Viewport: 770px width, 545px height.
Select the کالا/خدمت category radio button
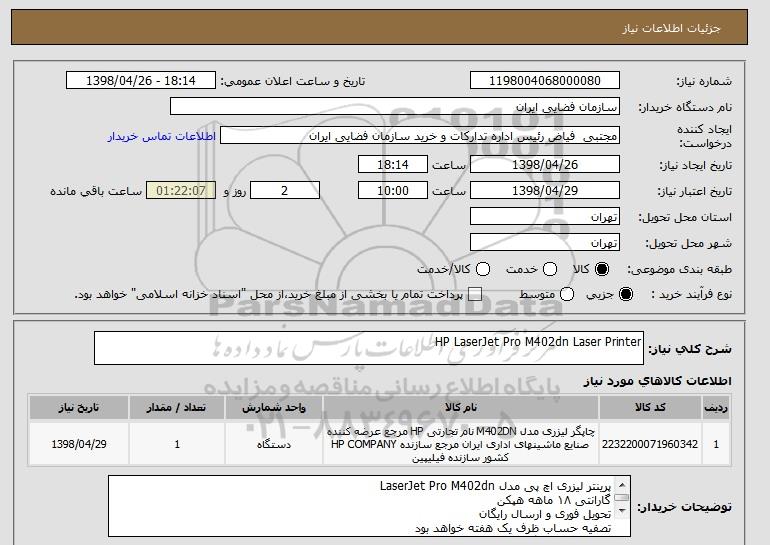483,269
